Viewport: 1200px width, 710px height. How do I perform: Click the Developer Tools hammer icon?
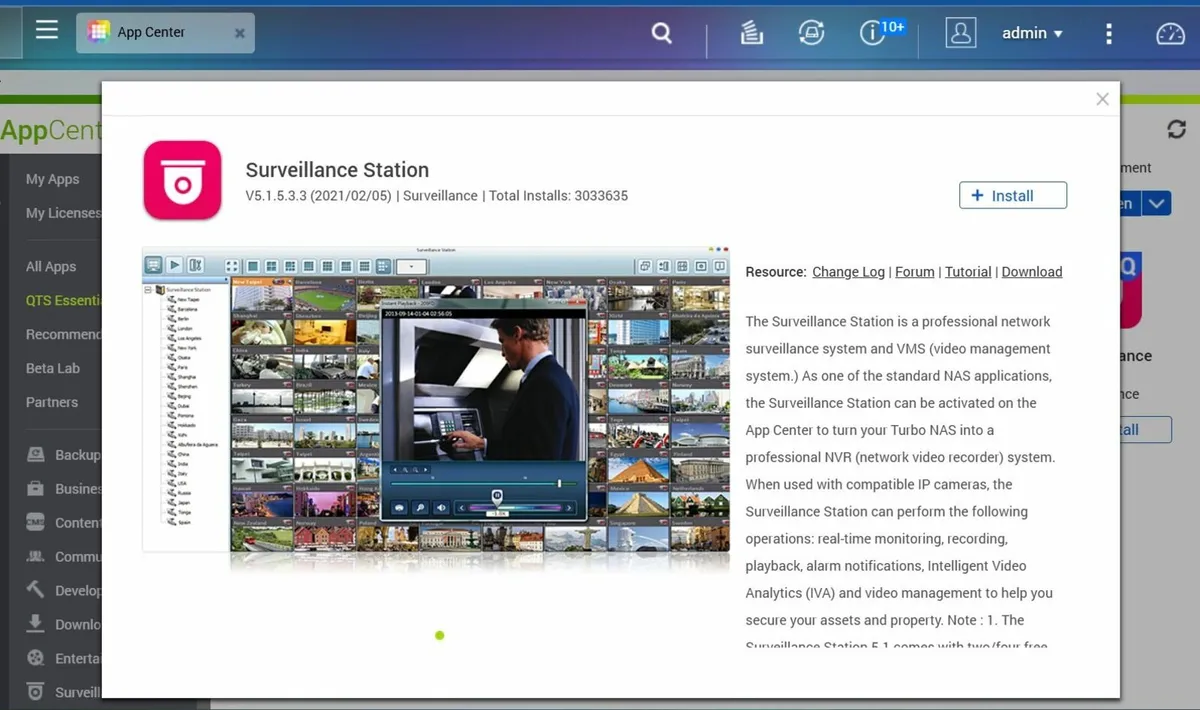pyautogui.click(x=36, y=590)
